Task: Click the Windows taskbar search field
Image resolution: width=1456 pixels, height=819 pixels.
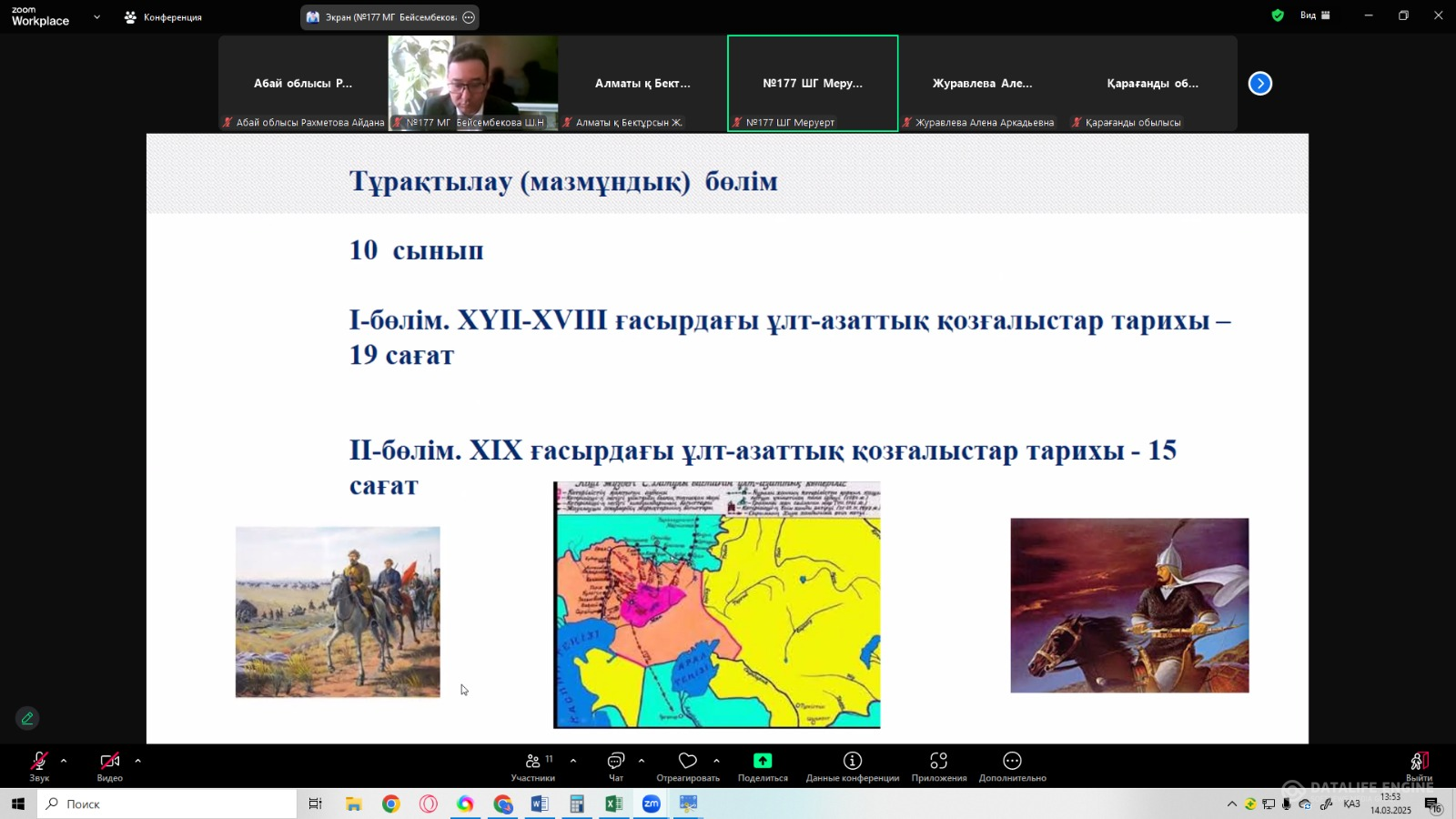Action: (168, 804)
